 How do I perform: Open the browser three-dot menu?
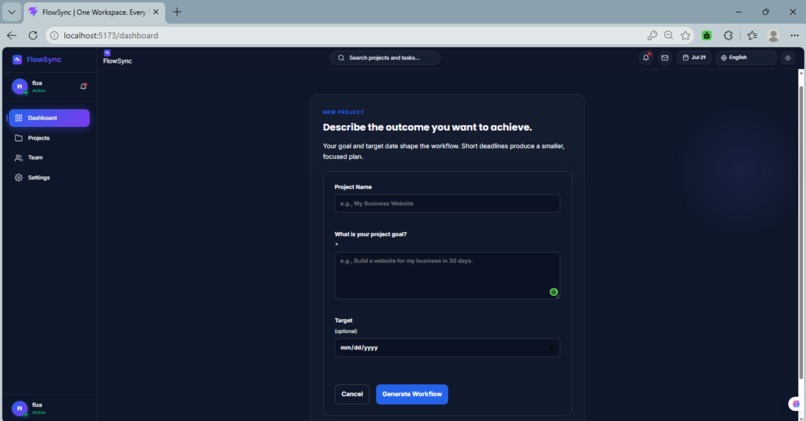point(794,35)
